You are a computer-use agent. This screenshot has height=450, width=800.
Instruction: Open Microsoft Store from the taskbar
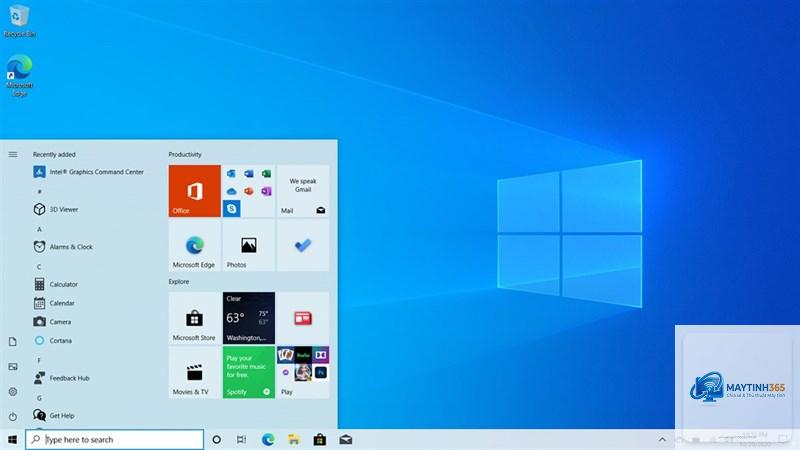[x=320, y=439]
